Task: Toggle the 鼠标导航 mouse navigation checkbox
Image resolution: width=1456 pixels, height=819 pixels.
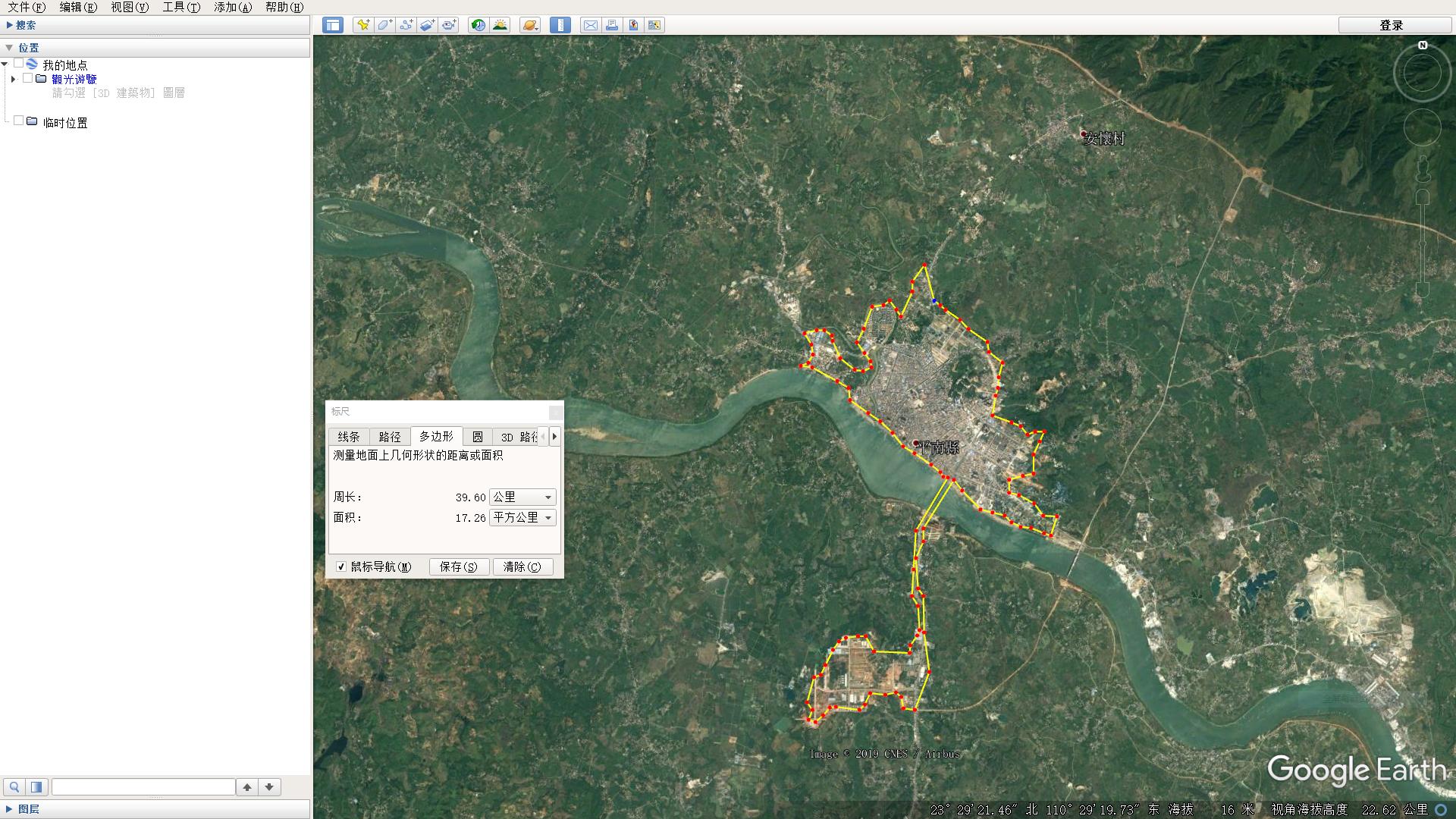Action: pyautogui.click(x=341, y=566)
